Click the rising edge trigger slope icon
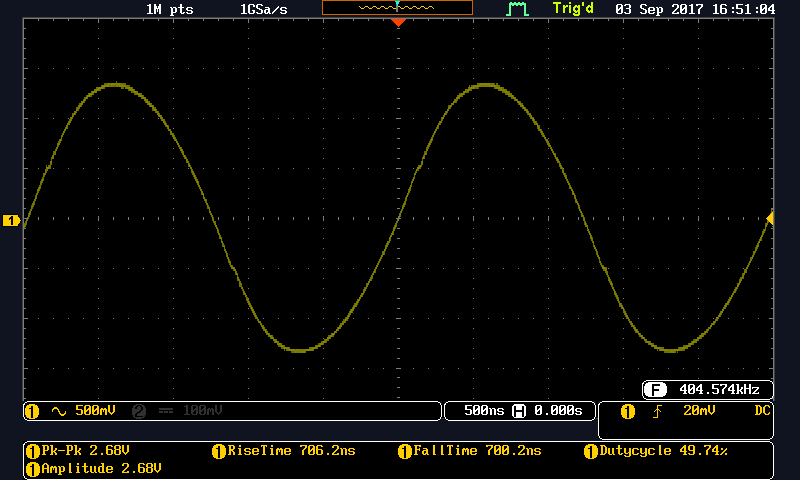Viewport: 800px width, 480px height. [657, 411]
